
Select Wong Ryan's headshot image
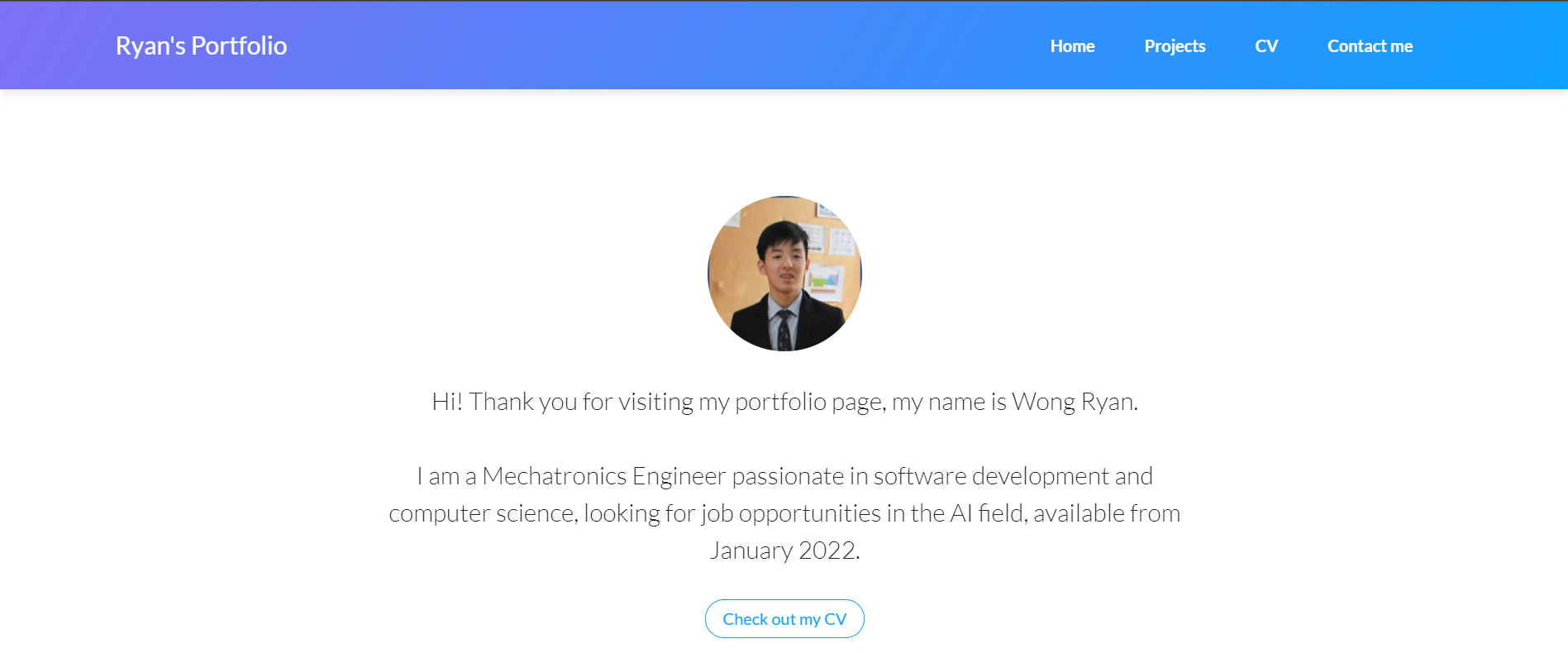click(784, 273)
